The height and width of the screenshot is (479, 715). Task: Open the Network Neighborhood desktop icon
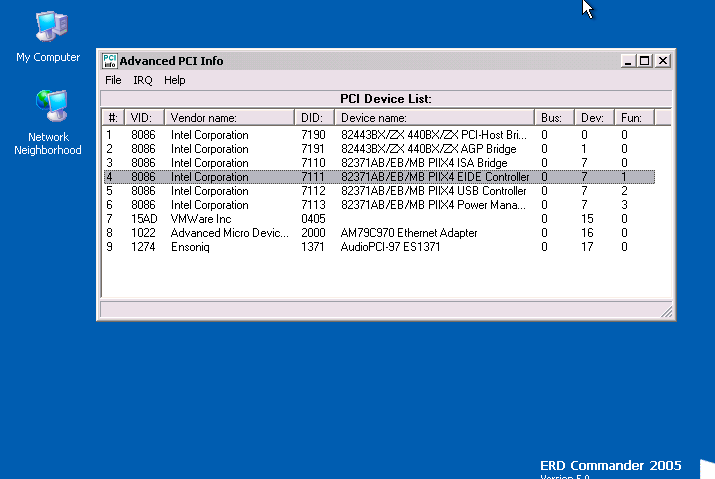(x=48, y=123)
